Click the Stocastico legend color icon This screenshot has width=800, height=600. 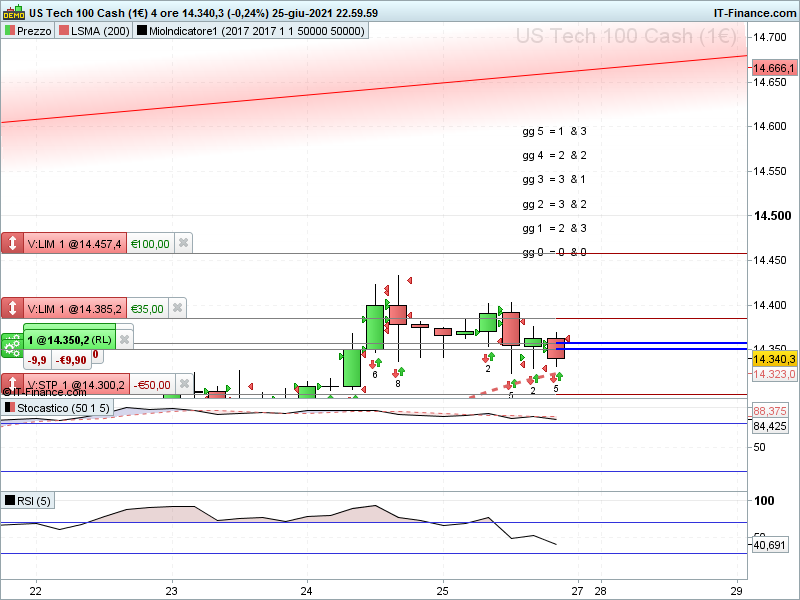point(10,408)
